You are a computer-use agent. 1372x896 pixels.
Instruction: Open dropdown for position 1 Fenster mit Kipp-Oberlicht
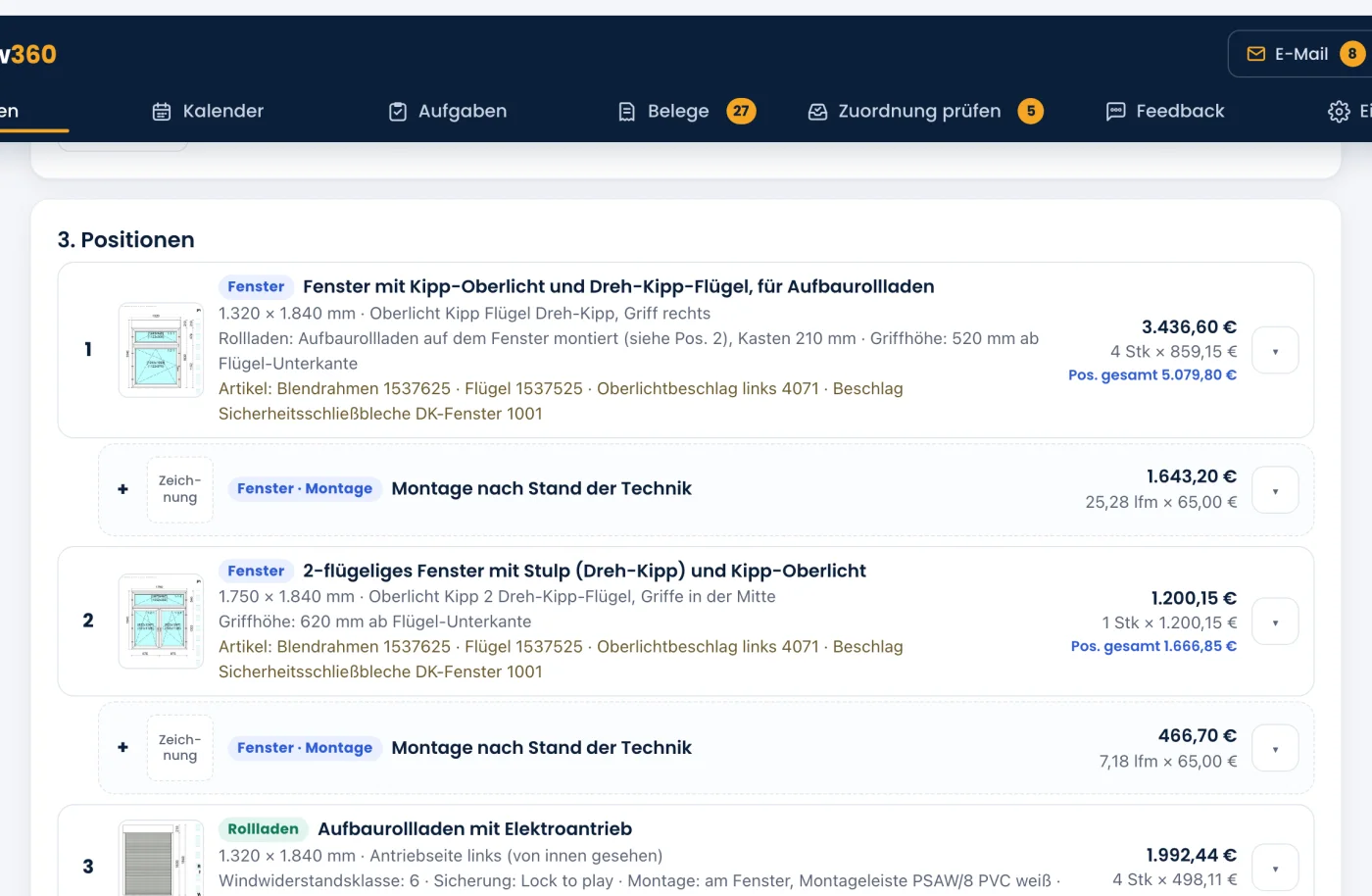coord(1275,351)
